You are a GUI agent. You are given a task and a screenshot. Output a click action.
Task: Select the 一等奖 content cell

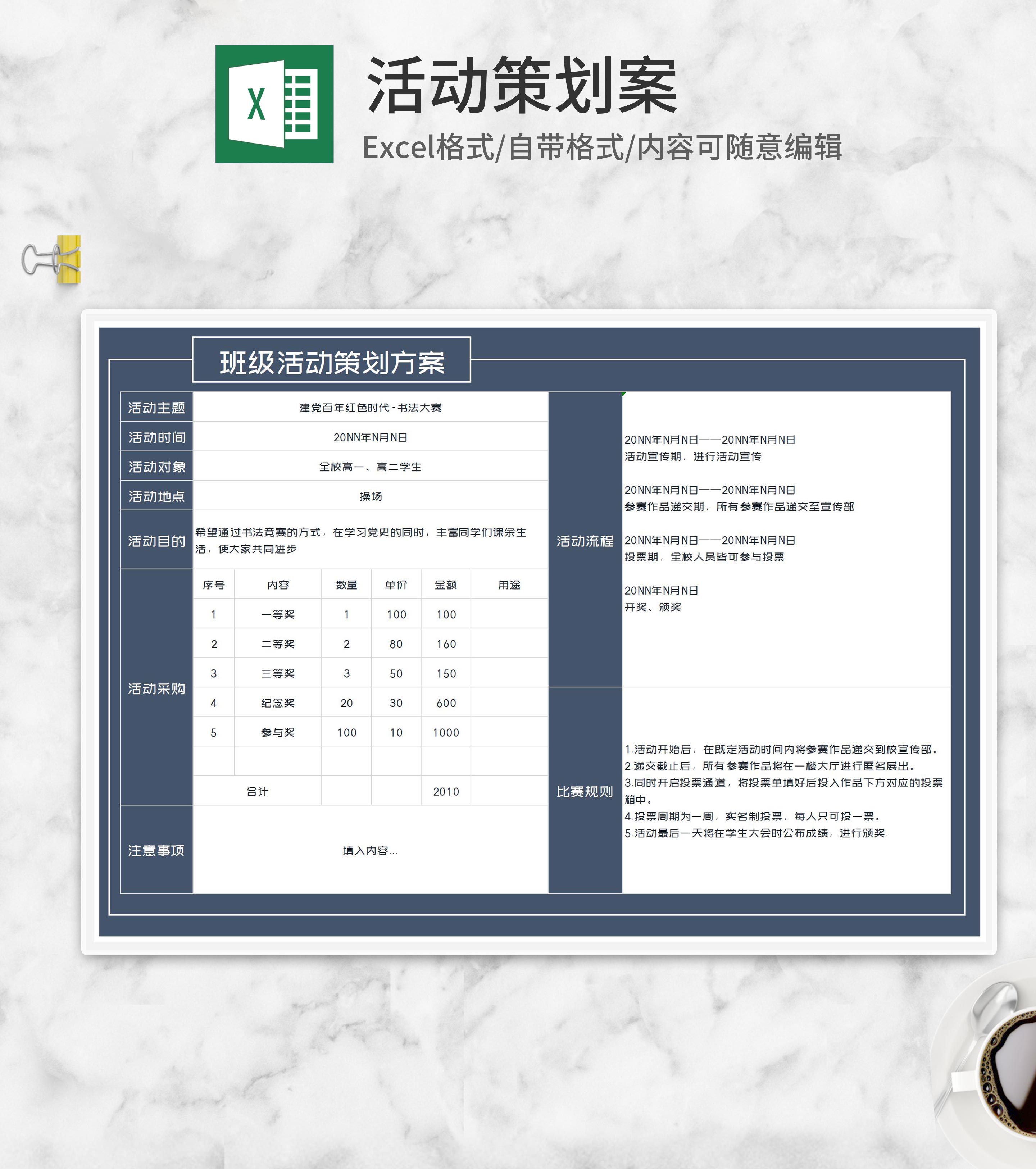(277, 614)
